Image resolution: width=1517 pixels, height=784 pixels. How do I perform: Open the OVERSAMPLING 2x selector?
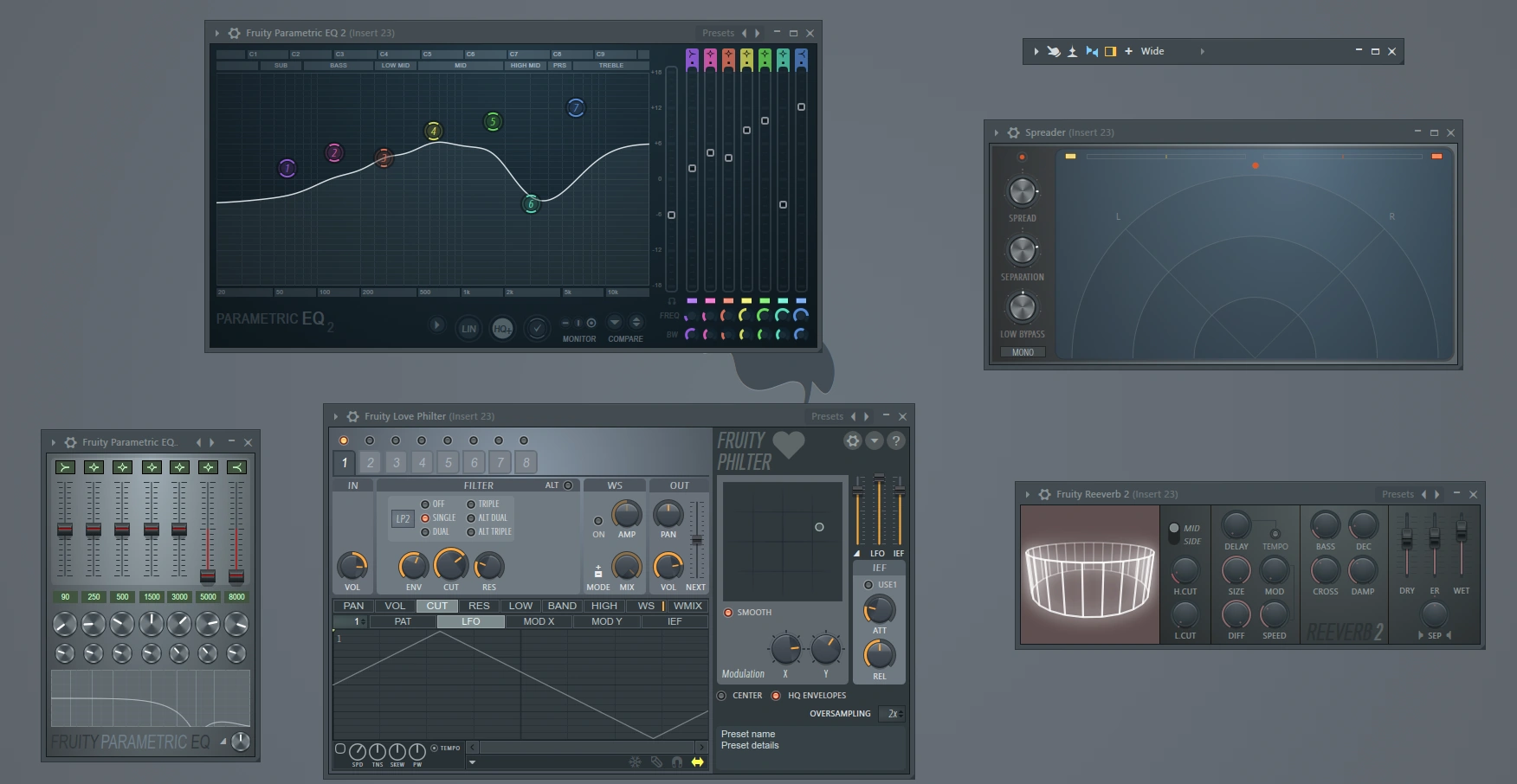pos(893,714)
